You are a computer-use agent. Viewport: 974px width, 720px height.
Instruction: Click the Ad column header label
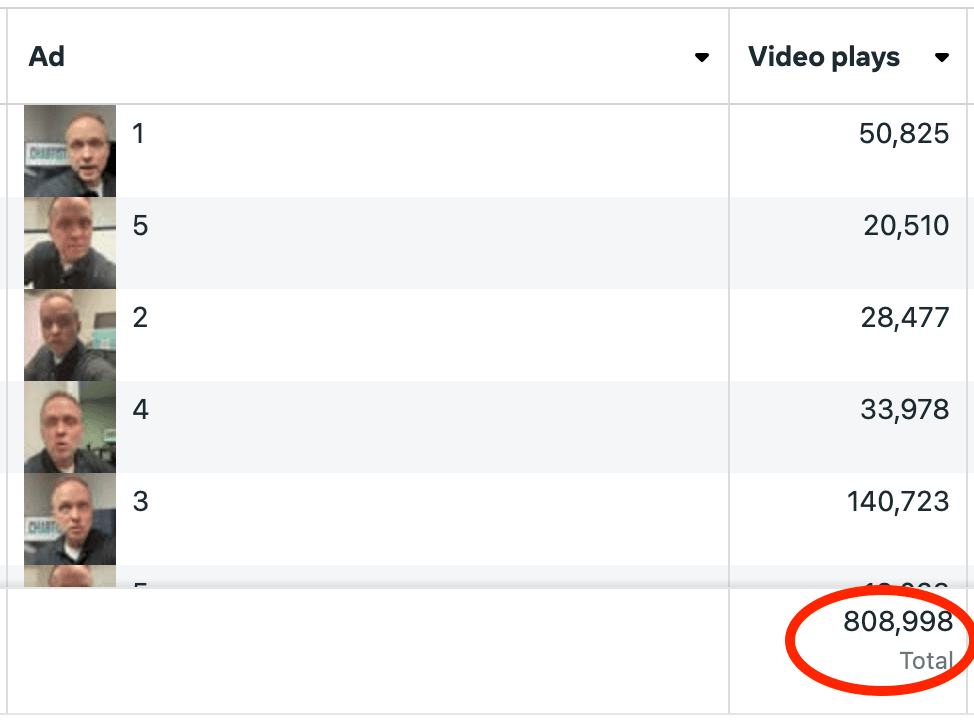(x=47, y=57)
